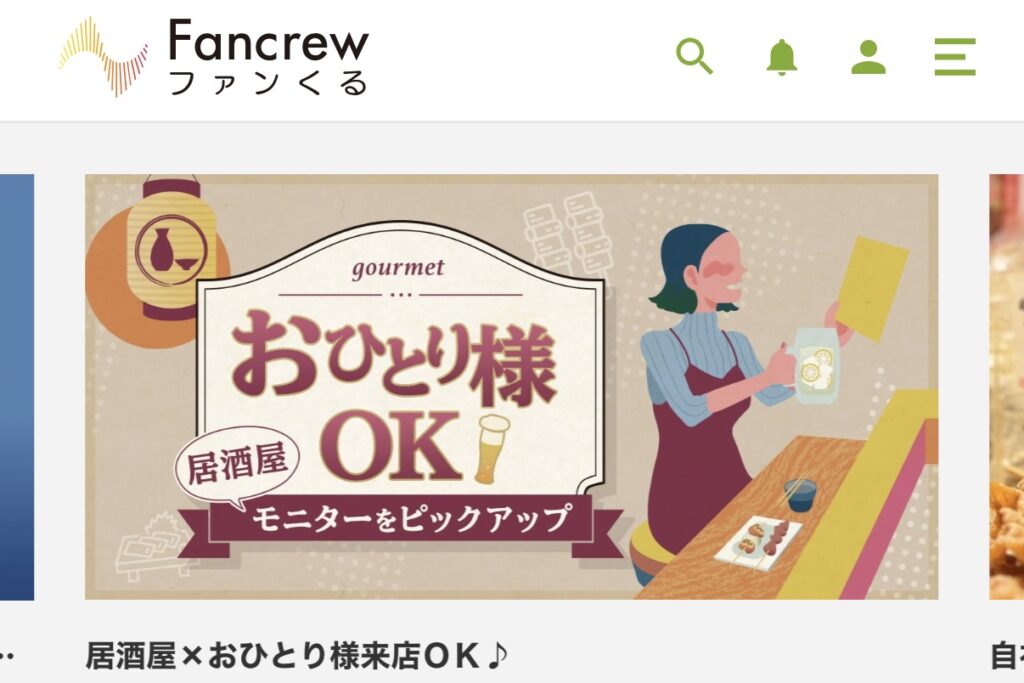1024x683 pixels.
Task: Click the gourmet label on banner
Action: tap(398, 268)
